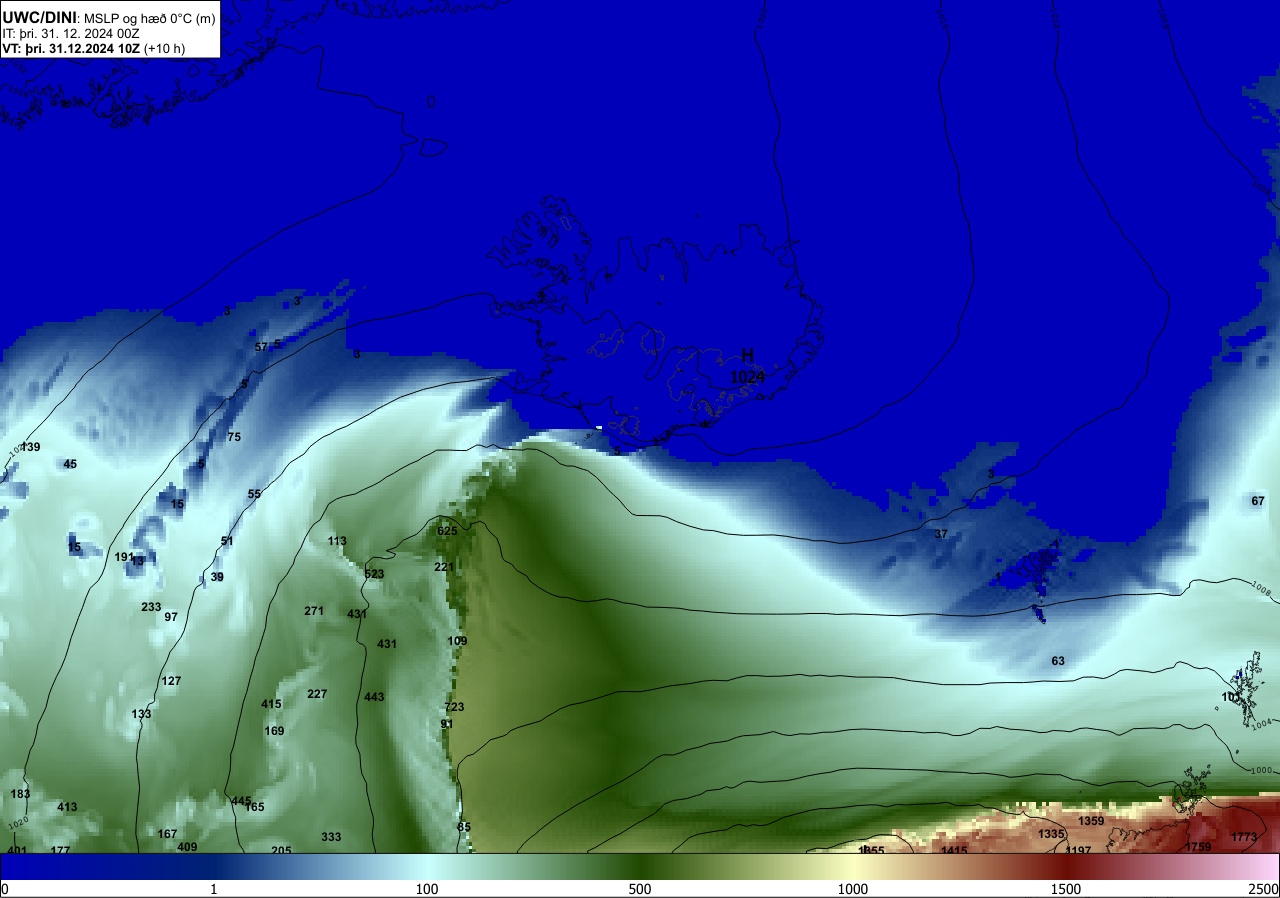
Task: Select the IT initial time line 00Z
Action: tap(72, 33)
